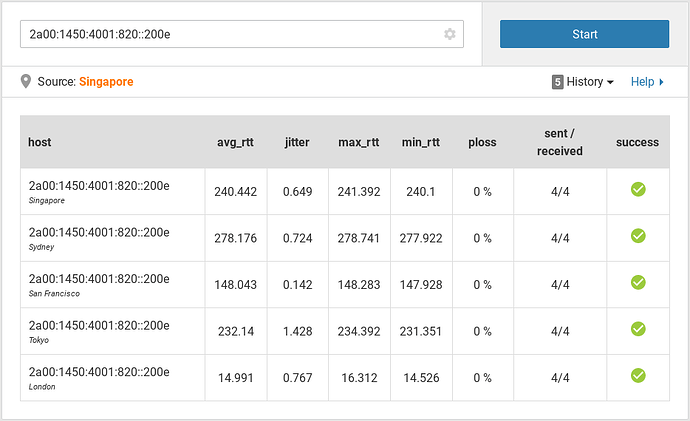Click success checkmark for San Francisco row
Viewport: 690px width, 421px height.
coord(638,282)
